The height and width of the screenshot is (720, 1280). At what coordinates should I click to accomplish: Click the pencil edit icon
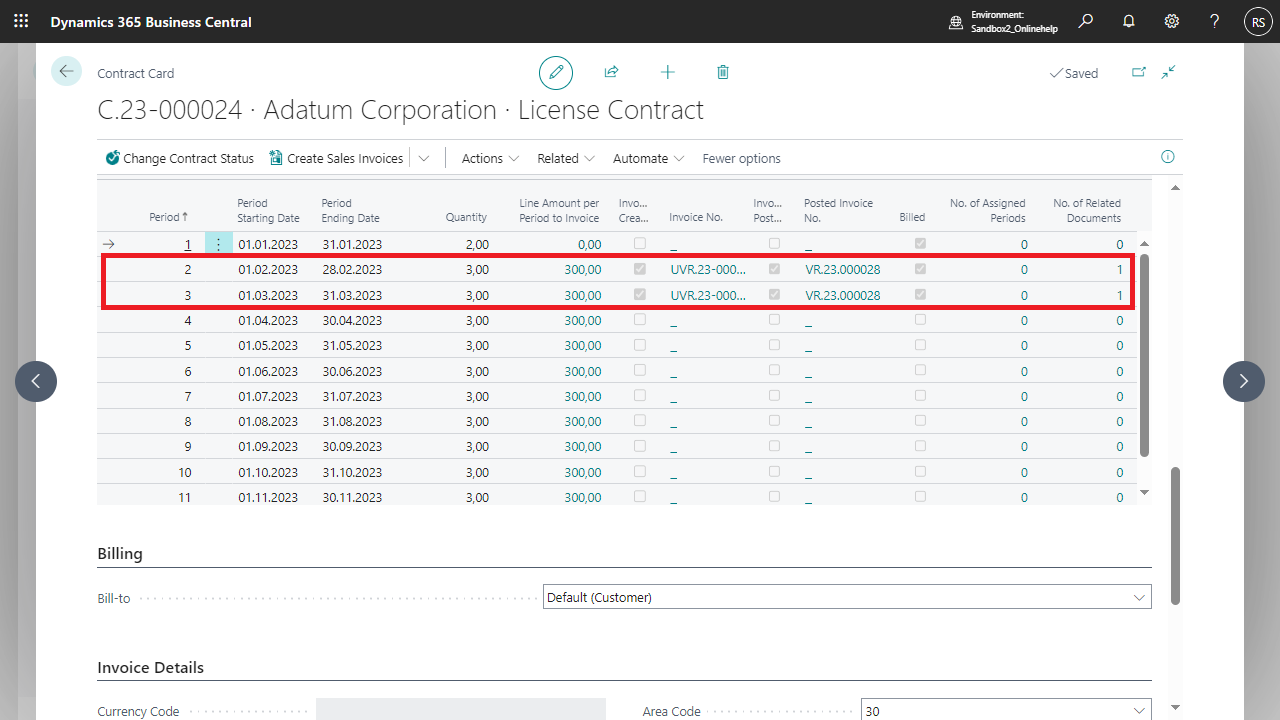[x=556, y=73]
